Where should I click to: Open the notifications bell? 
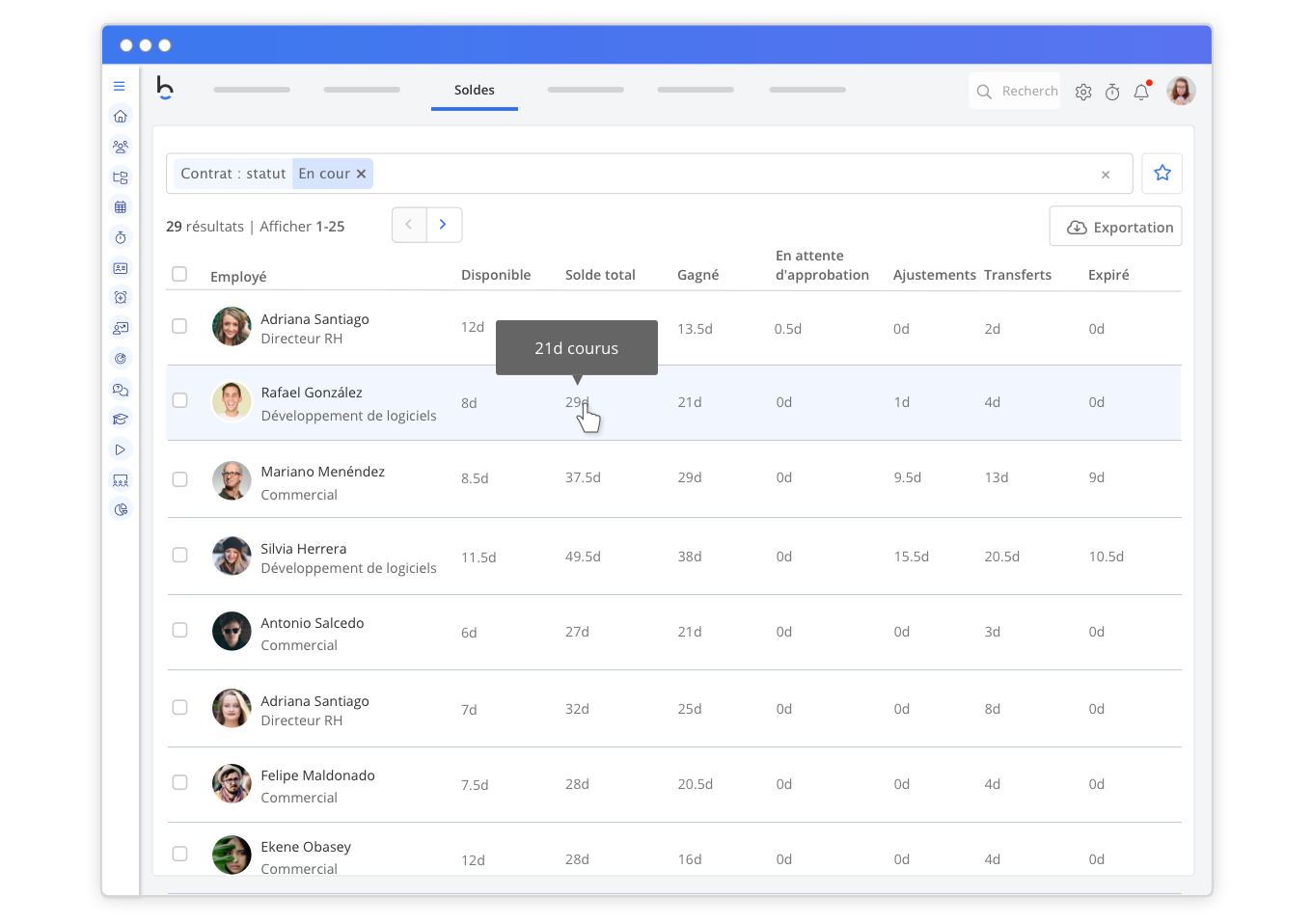pos(1141,91)
